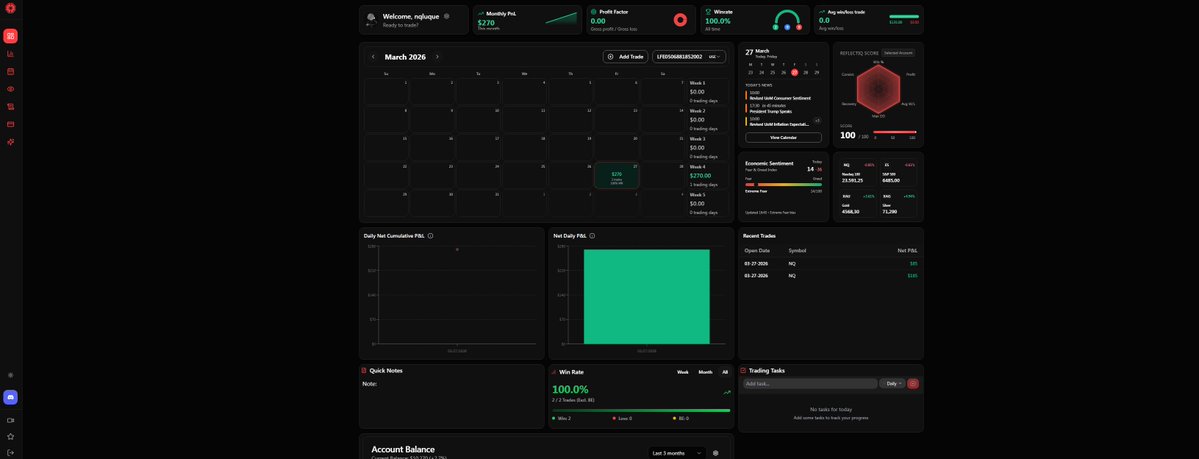This screenshot has width=1199, height=459.
Task: Open the Last 3 months dropdown
Action: point(677,453)
